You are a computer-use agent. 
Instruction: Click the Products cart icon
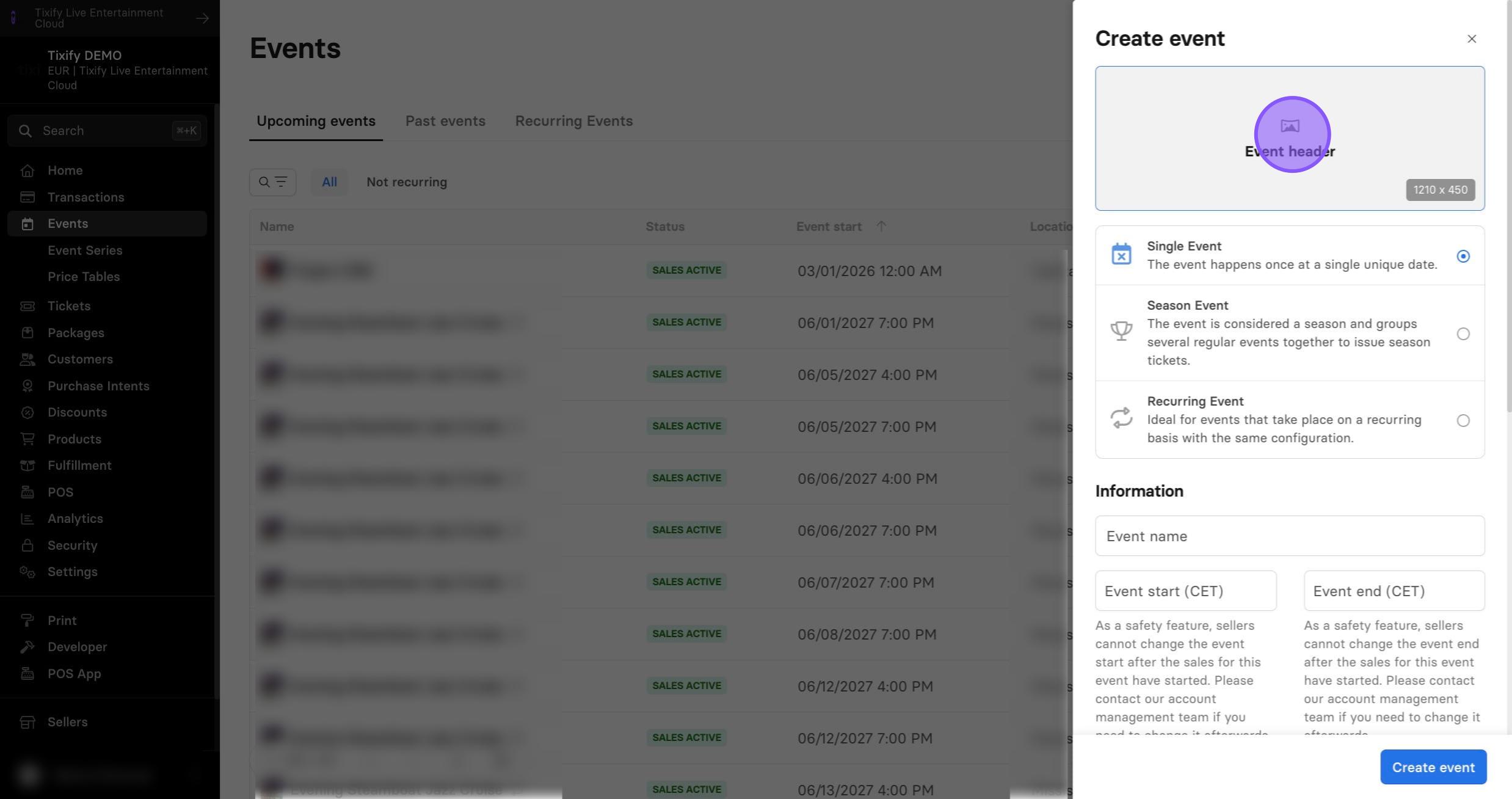point(27,439)
